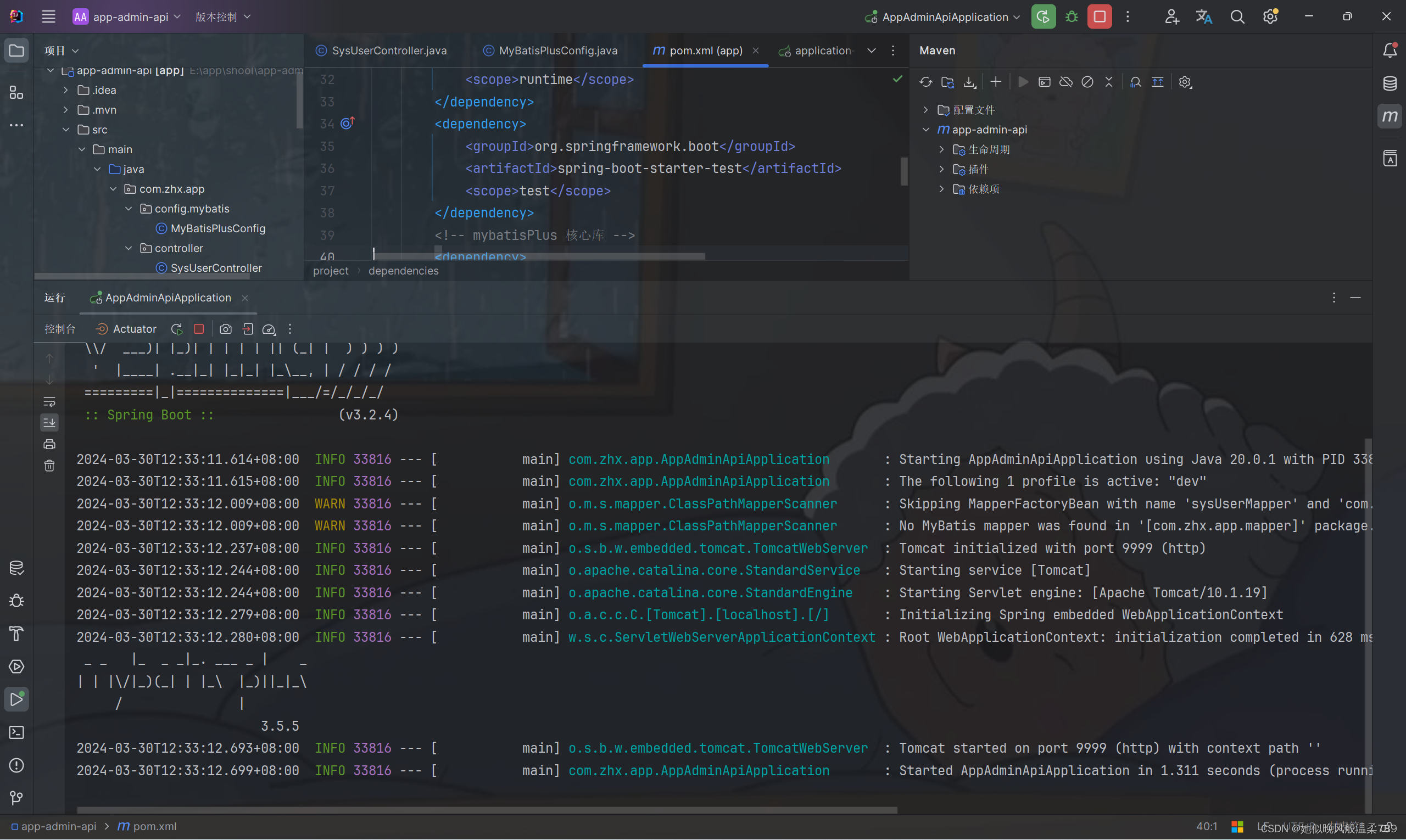Print console output
The image size is (1406, 840).
(x=49, y=444)
